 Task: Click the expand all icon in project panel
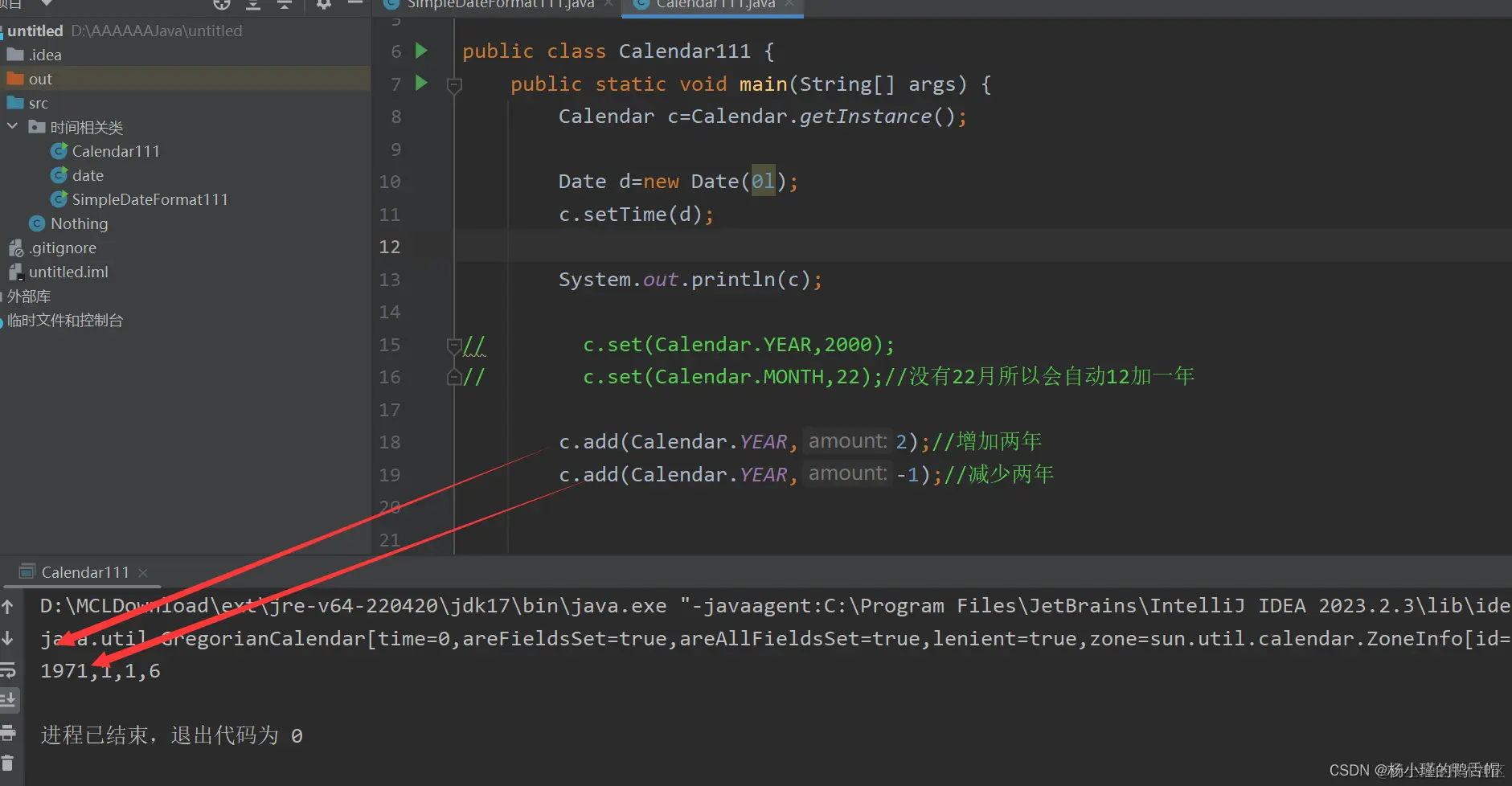(253, 4)
